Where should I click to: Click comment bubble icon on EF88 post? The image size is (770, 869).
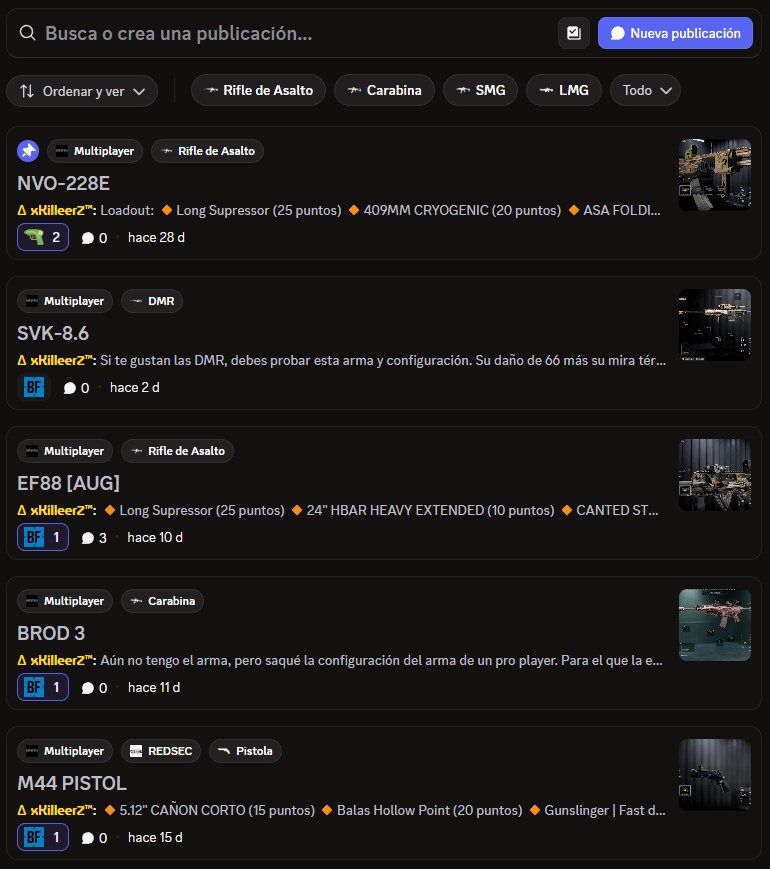click(x=88, y=538)
